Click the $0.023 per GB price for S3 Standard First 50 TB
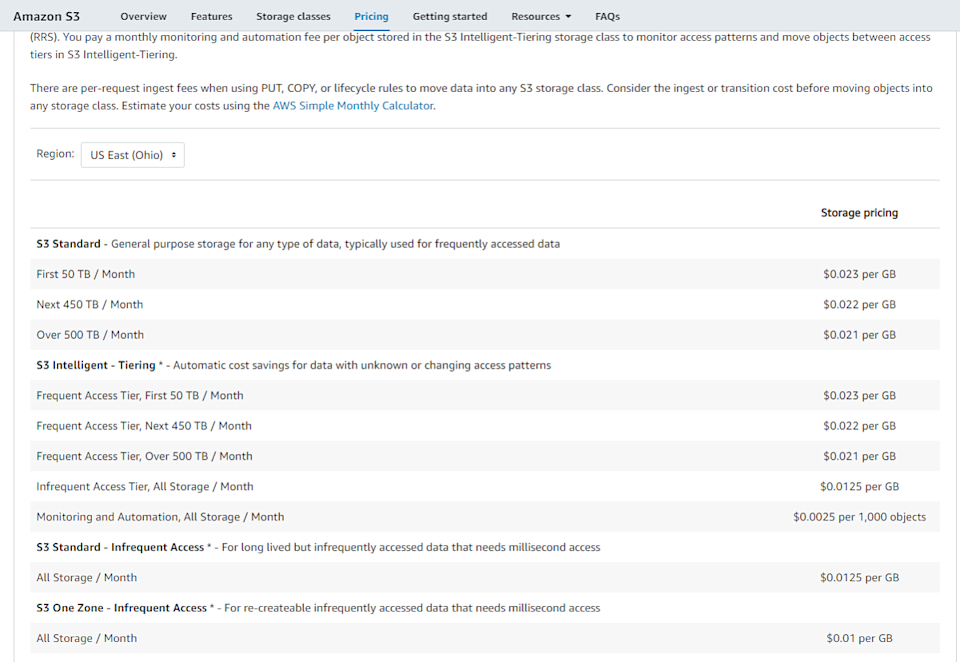Image resolution: width=960 pixels, height=662 pixels. point(859,274)
